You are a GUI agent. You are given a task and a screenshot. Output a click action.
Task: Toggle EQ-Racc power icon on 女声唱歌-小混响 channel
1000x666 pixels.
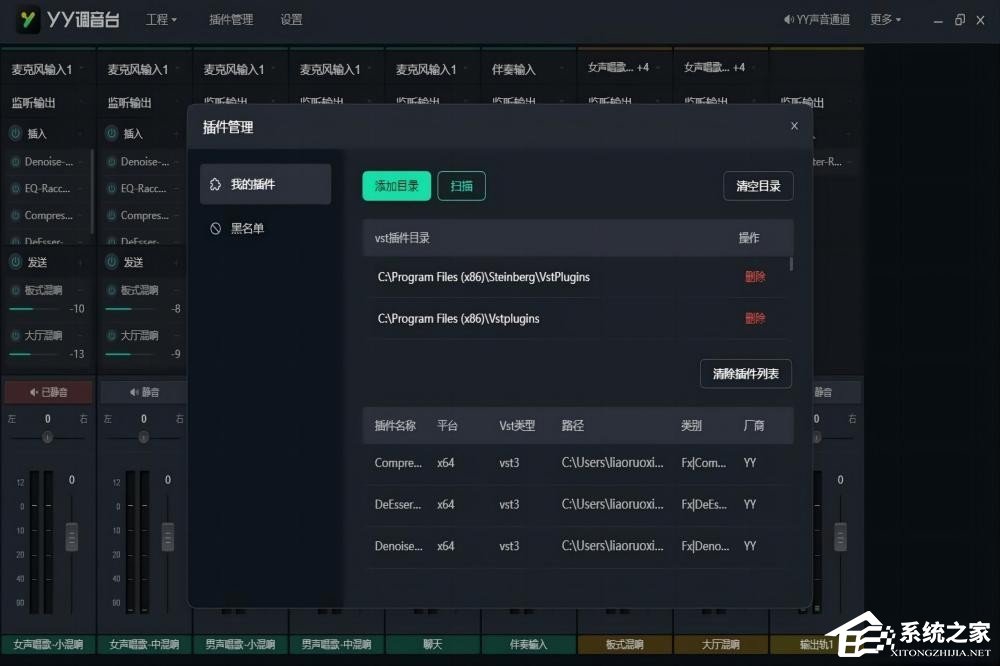[x=15, y=189]
